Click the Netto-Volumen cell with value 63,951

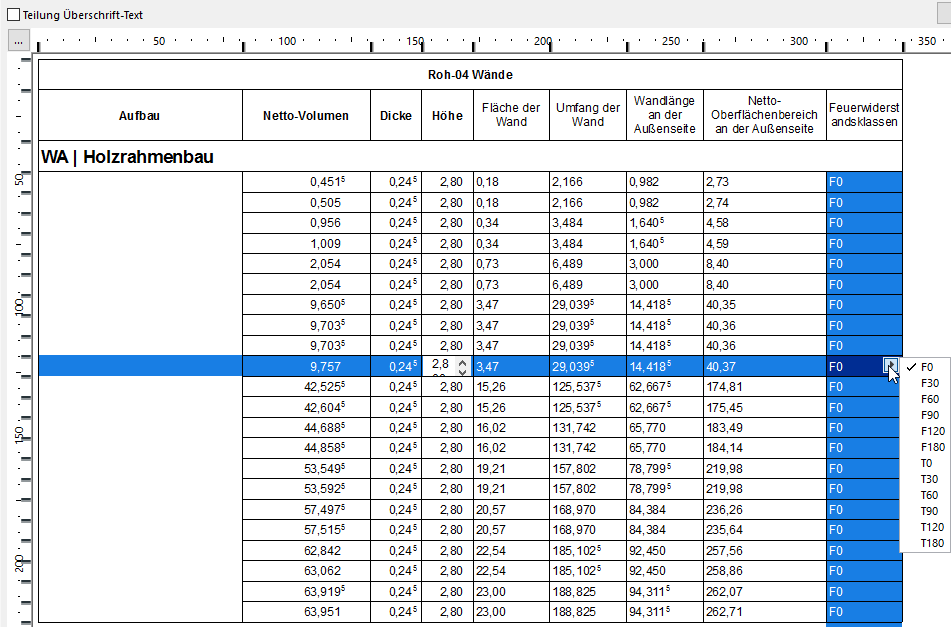[x=306, y=612]
